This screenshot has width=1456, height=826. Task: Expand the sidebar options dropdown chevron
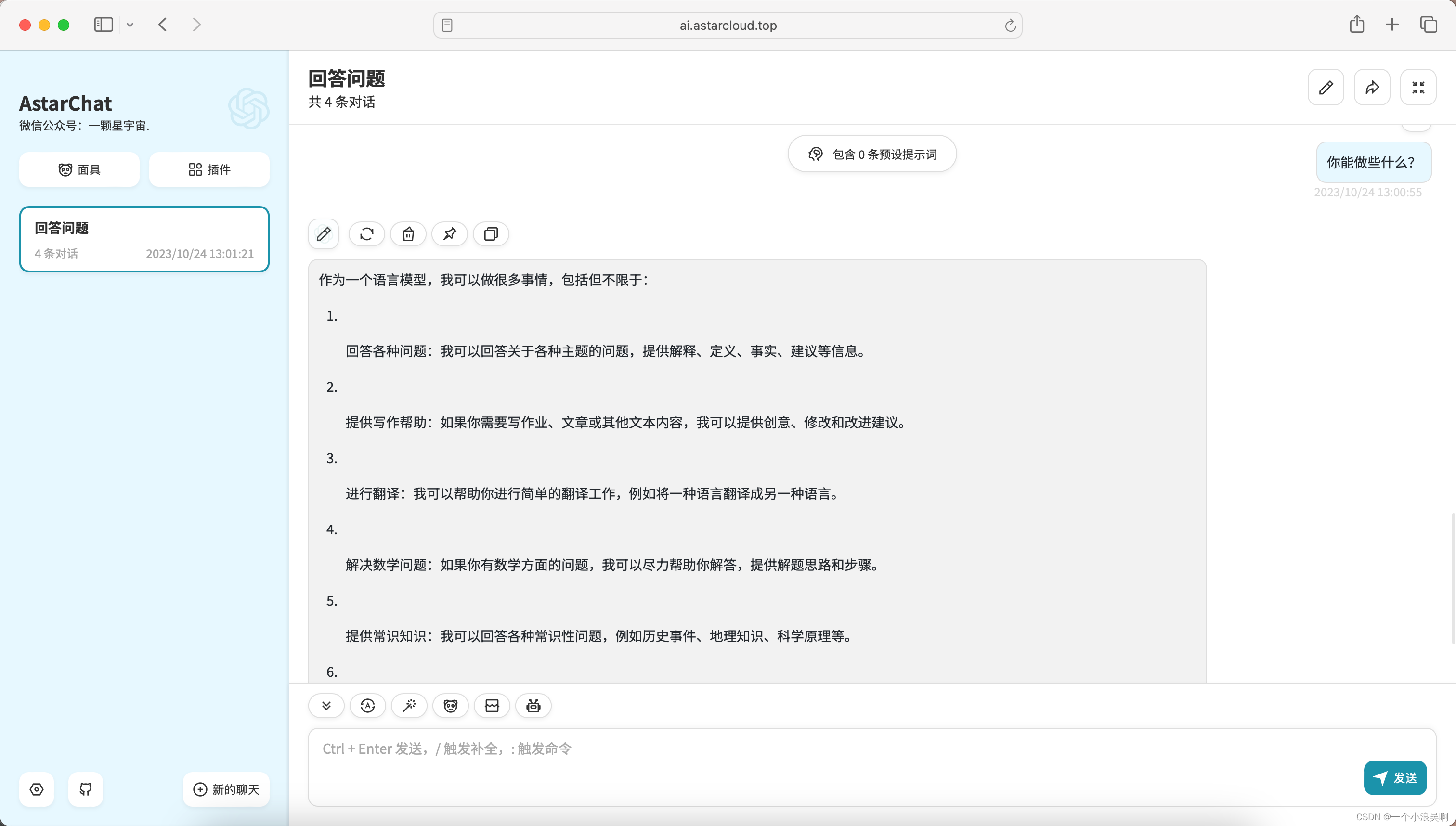[x=130, y=25]
